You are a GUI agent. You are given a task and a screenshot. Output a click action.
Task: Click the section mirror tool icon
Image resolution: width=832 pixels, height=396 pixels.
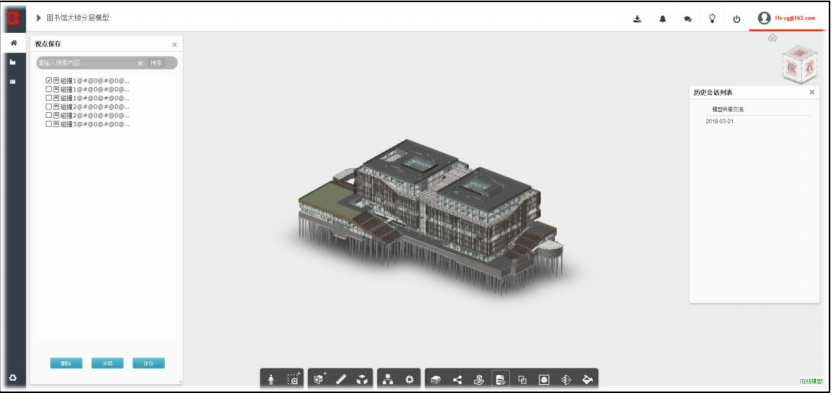coord(566,380)
